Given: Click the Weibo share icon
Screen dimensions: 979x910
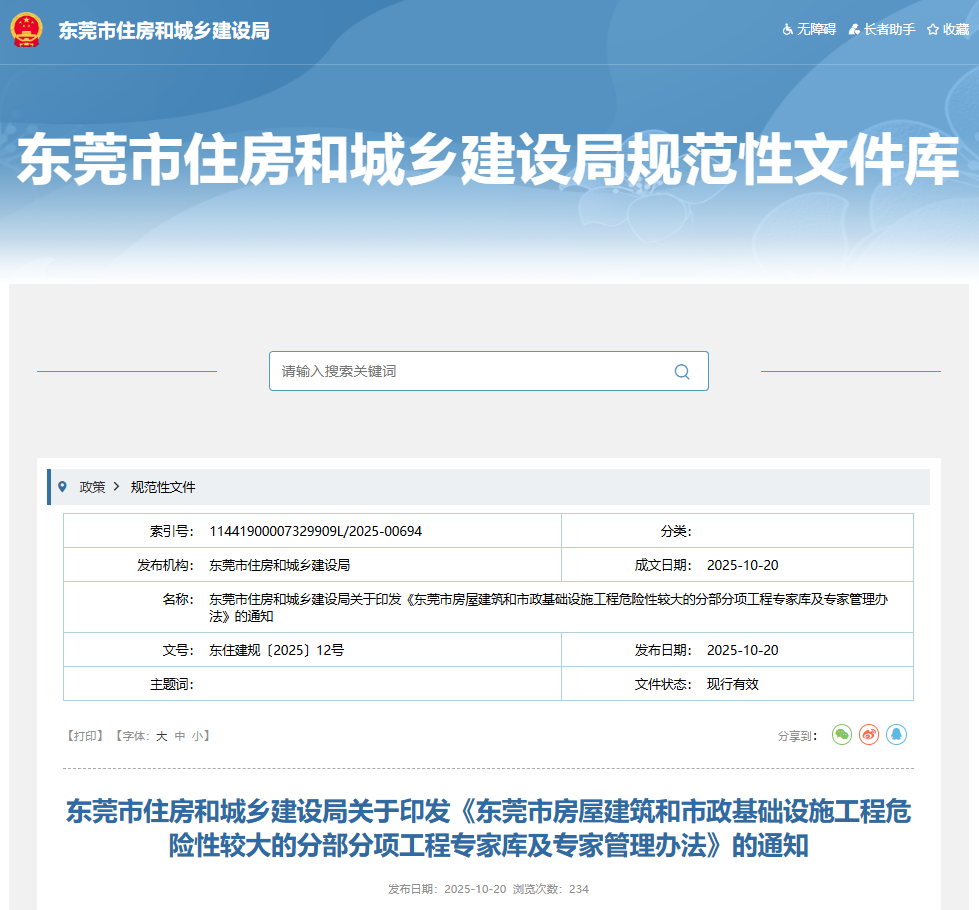Looking at the screenshot, I should (x=869, y=734).
